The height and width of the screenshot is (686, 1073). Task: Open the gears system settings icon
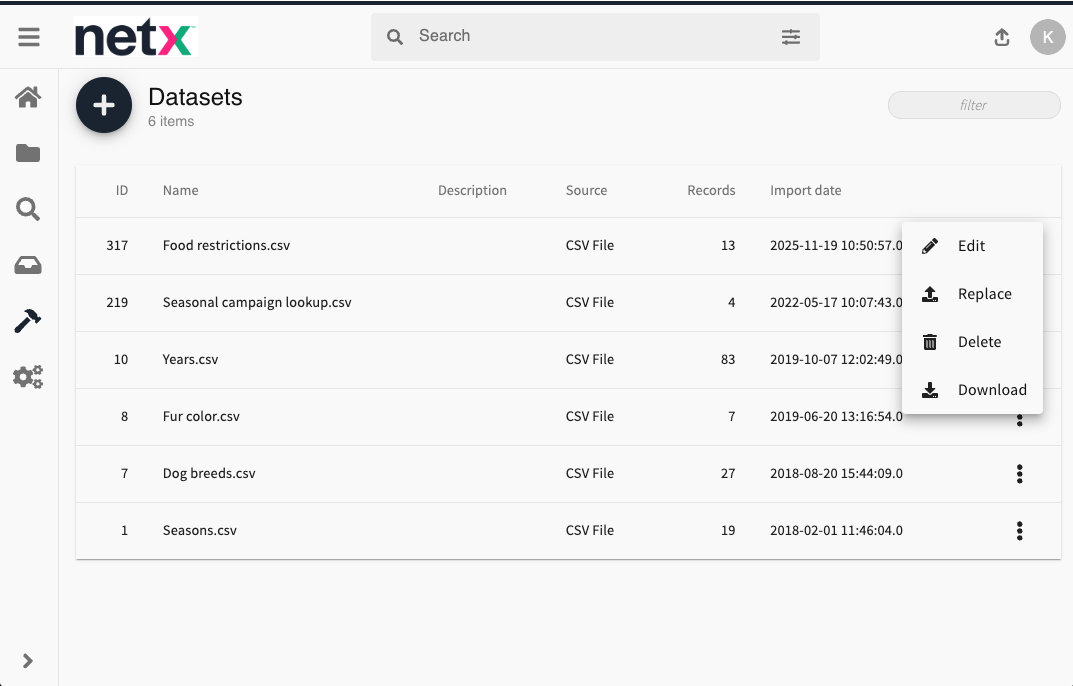click(28, 377)
